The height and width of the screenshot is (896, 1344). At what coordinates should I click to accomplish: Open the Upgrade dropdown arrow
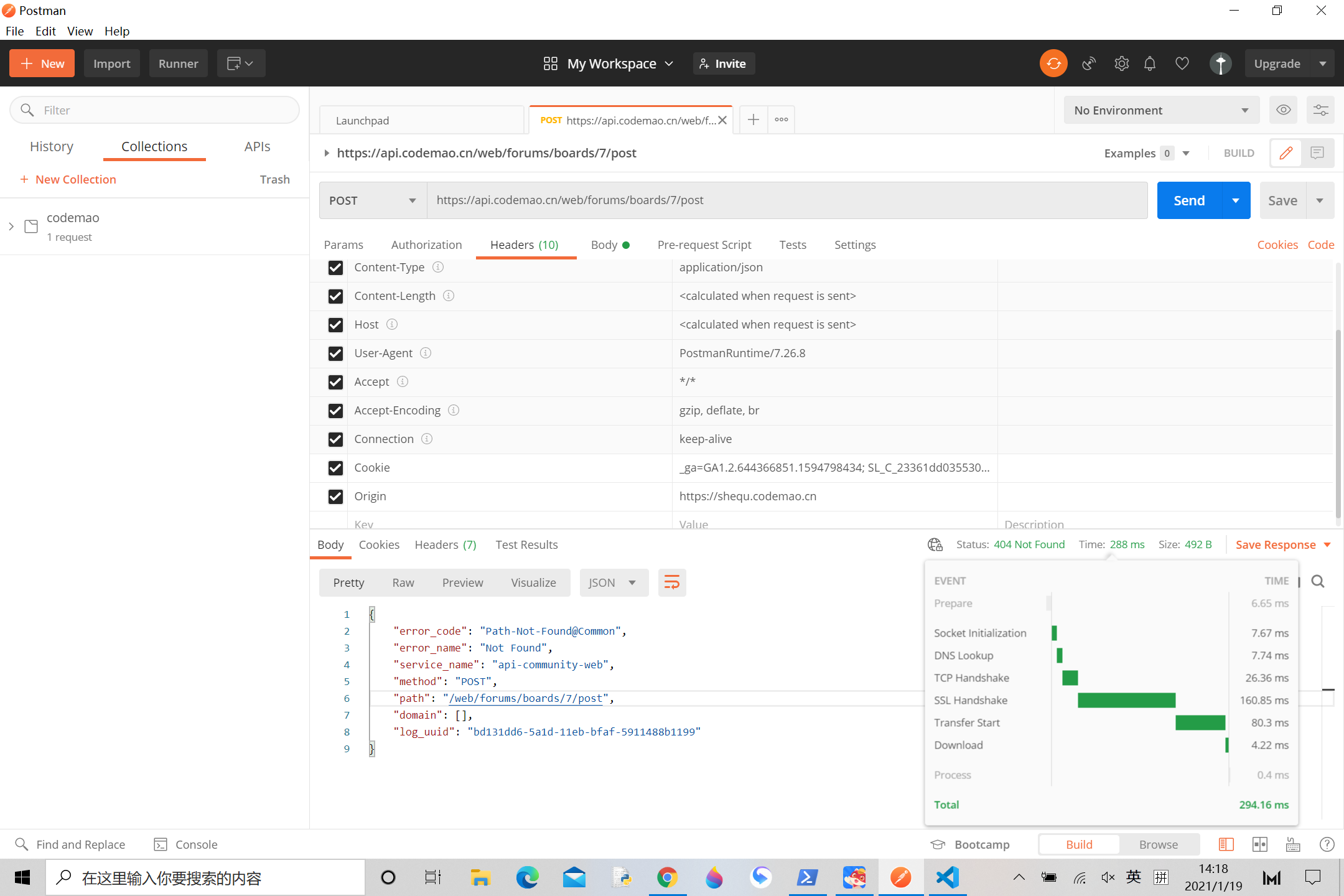pos(1323,63)
